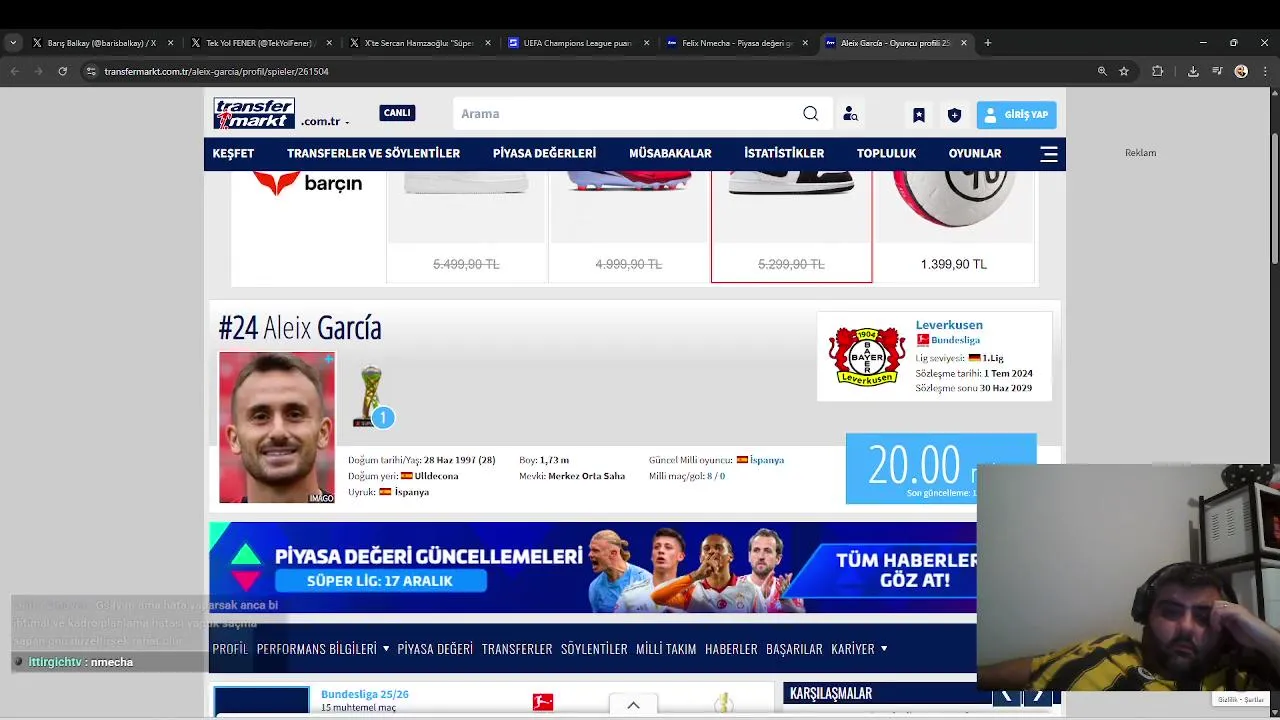
Task: Click the 1.399,90 TL football ad item
Action: (x=954, y=227)
